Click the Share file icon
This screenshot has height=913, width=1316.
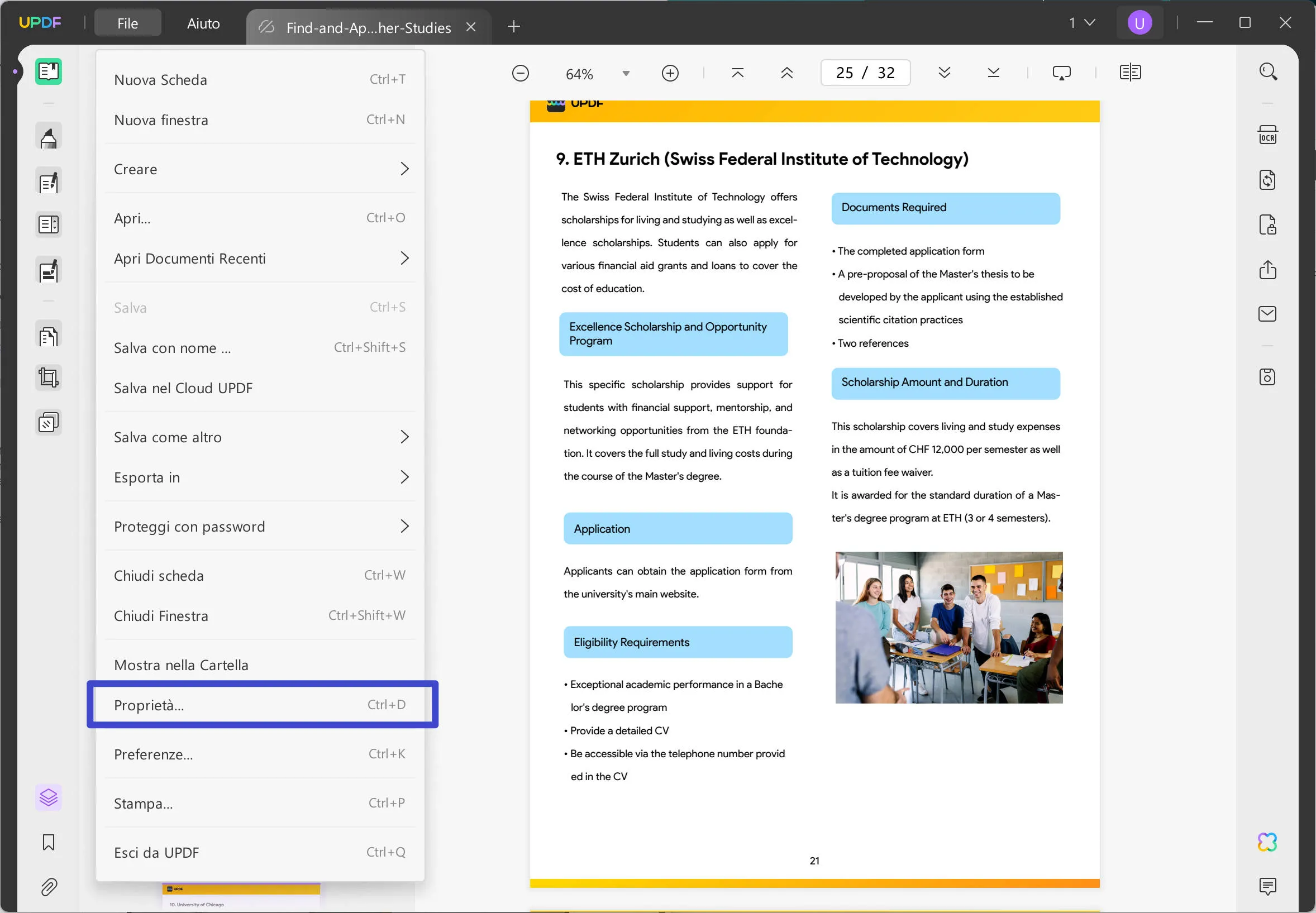coord(1267,270)
